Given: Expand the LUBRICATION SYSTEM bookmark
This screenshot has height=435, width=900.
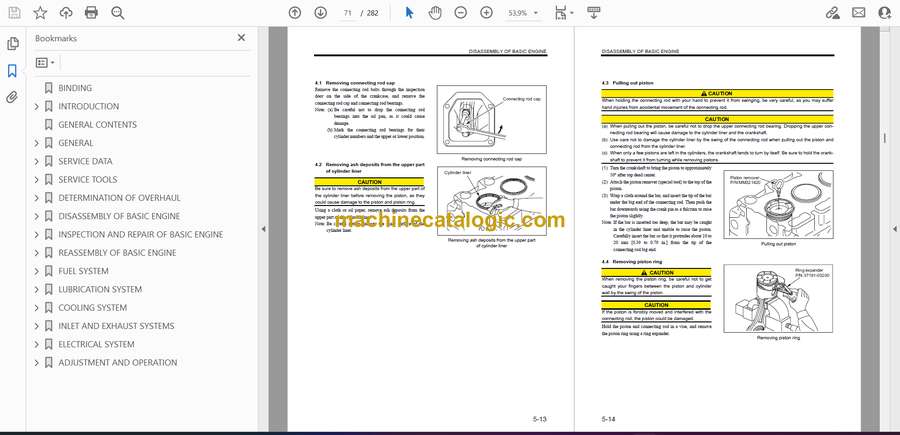Looking at the screenshot, I should pos(37,289).
